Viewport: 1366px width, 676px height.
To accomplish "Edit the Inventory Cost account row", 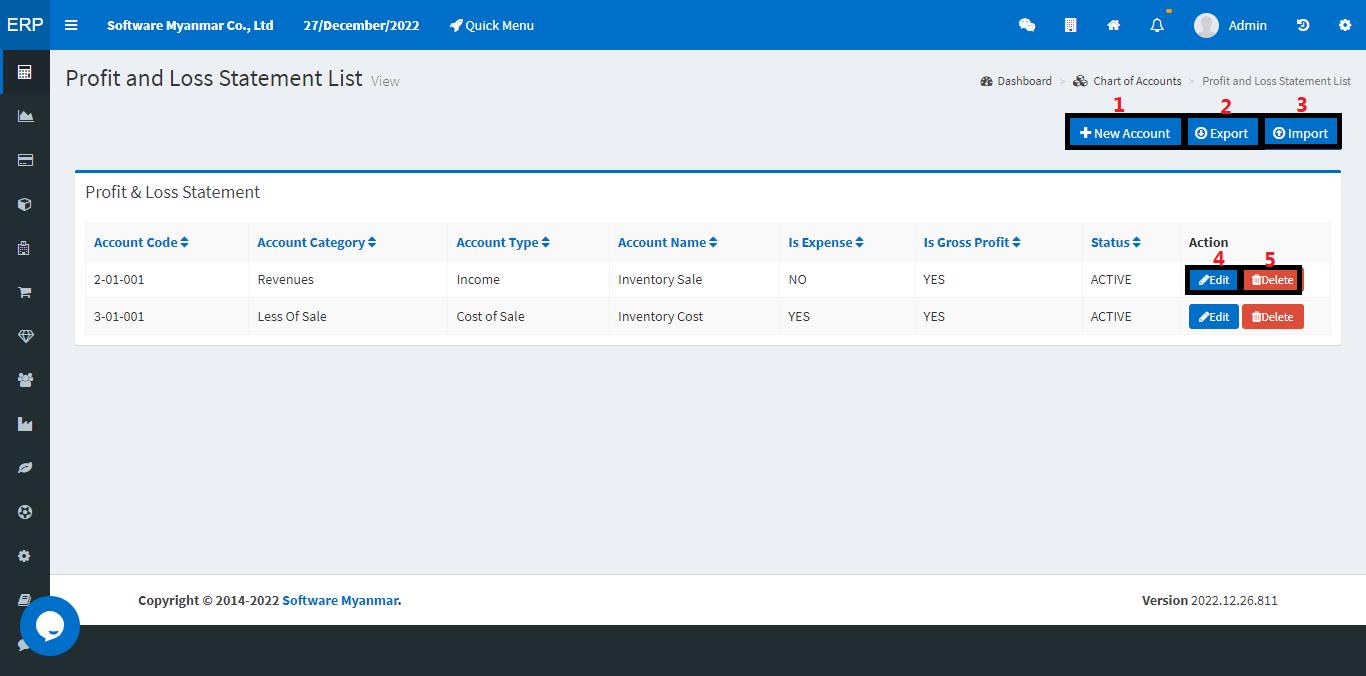I will click(x=1214, y=317).
